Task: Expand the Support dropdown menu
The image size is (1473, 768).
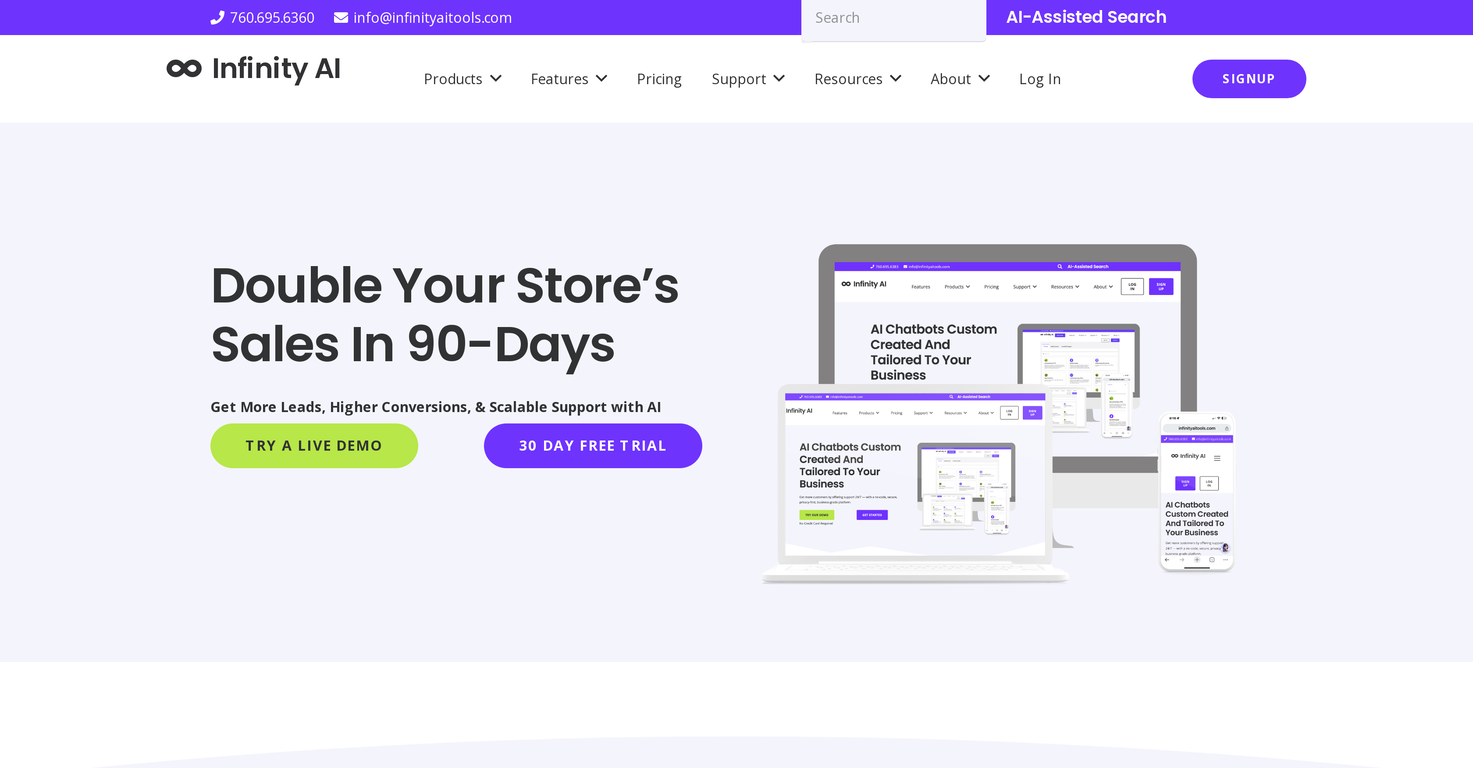Action: (x=747, y=79)
